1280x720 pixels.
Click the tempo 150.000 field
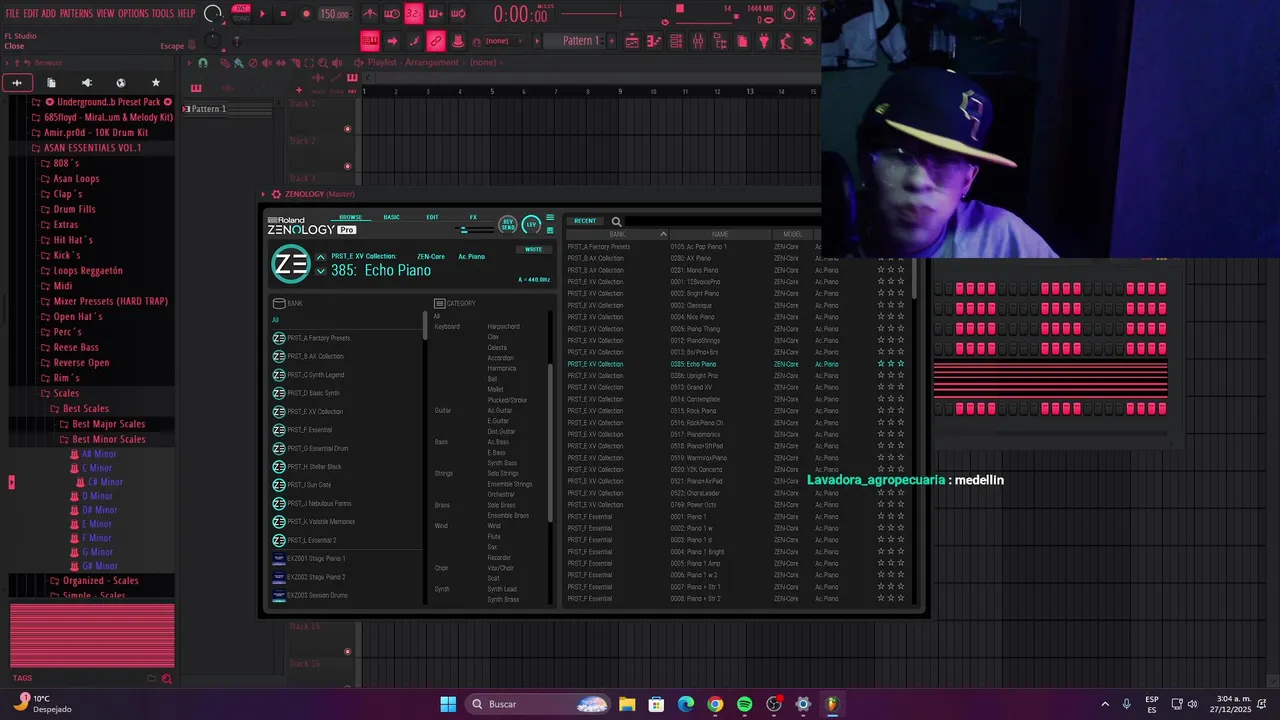[334, 14]
